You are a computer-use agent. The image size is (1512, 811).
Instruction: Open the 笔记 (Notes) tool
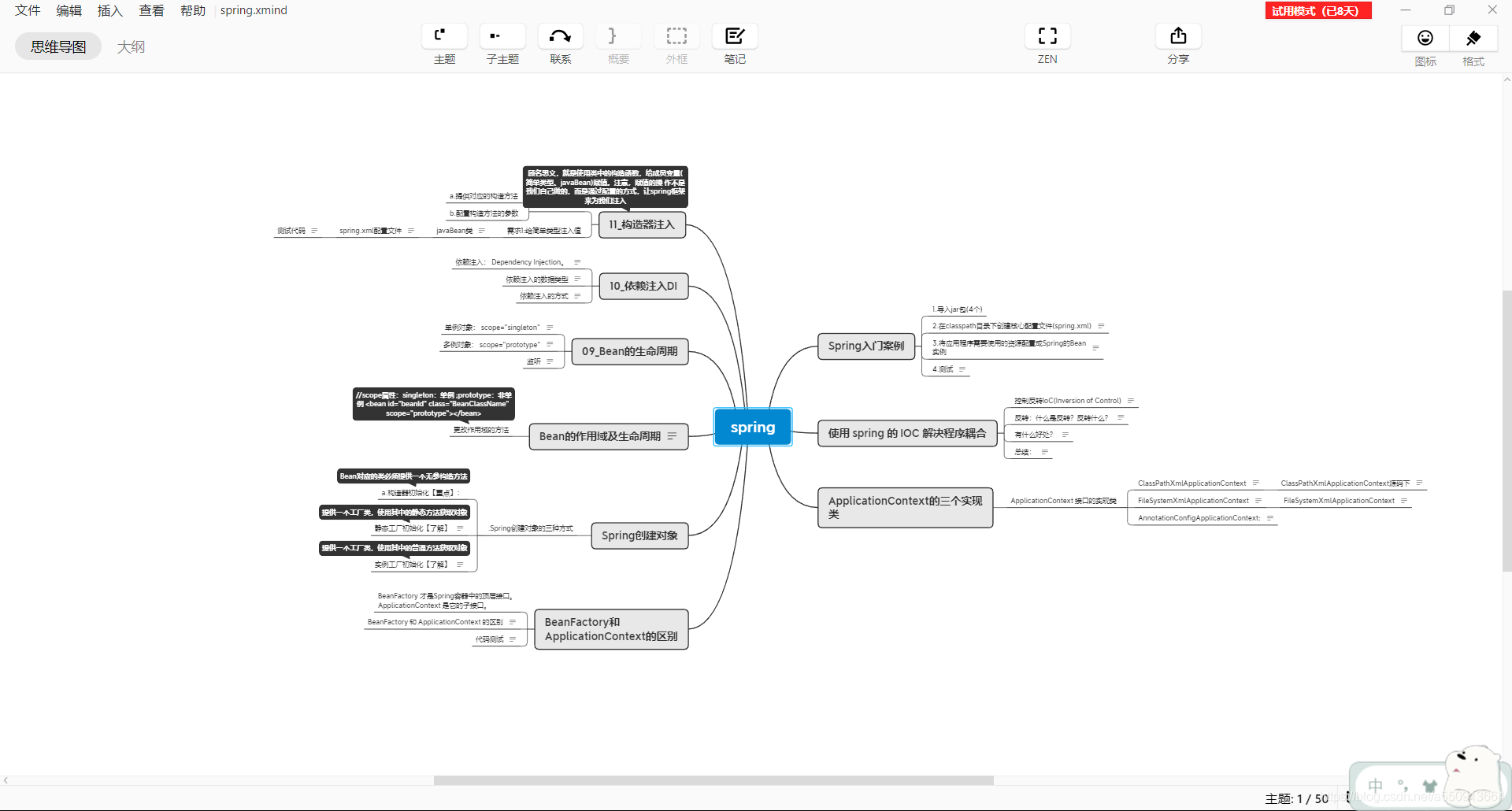735,36
